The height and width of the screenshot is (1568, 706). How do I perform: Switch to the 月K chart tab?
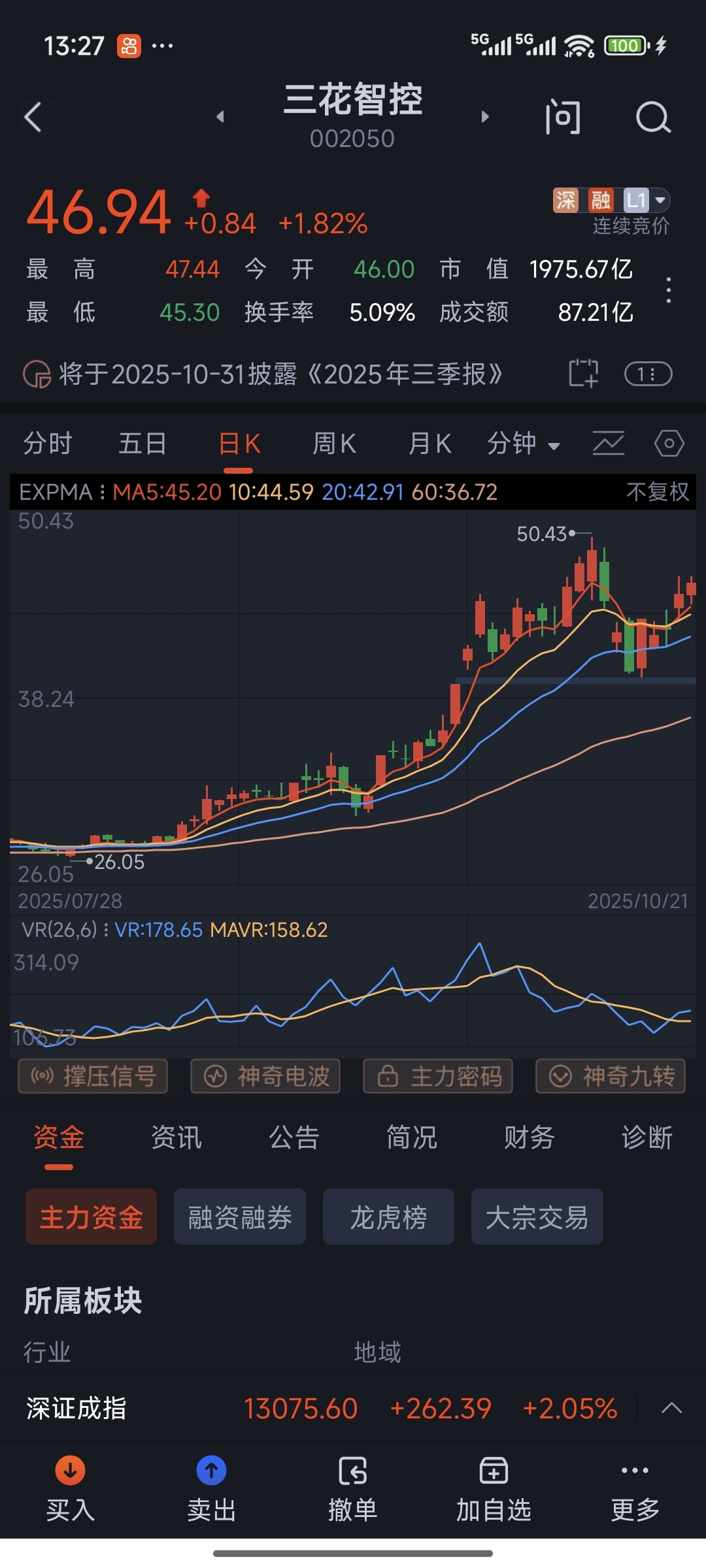click(429, 444)
